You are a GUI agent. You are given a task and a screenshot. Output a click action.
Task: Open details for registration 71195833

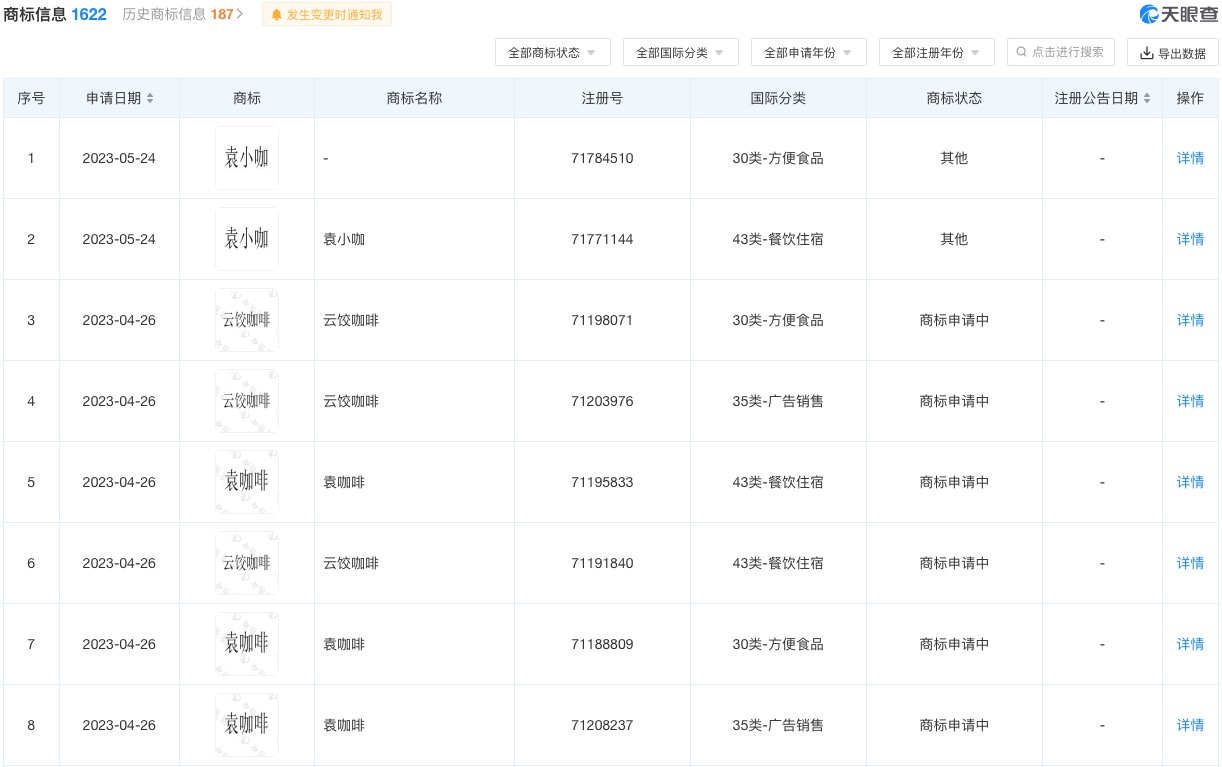[1190, 482]
